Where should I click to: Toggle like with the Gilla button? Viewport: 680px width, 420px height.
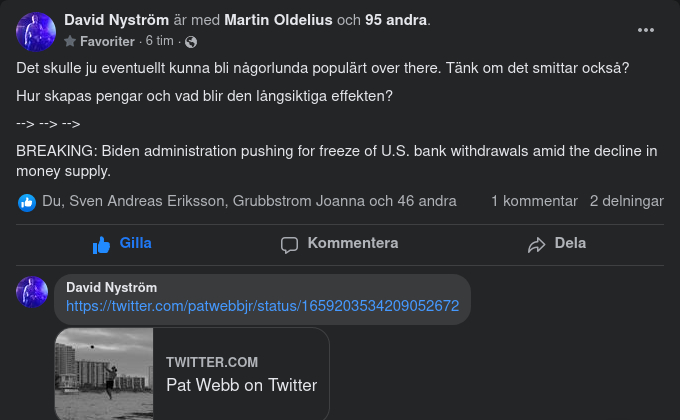point(122,243)
